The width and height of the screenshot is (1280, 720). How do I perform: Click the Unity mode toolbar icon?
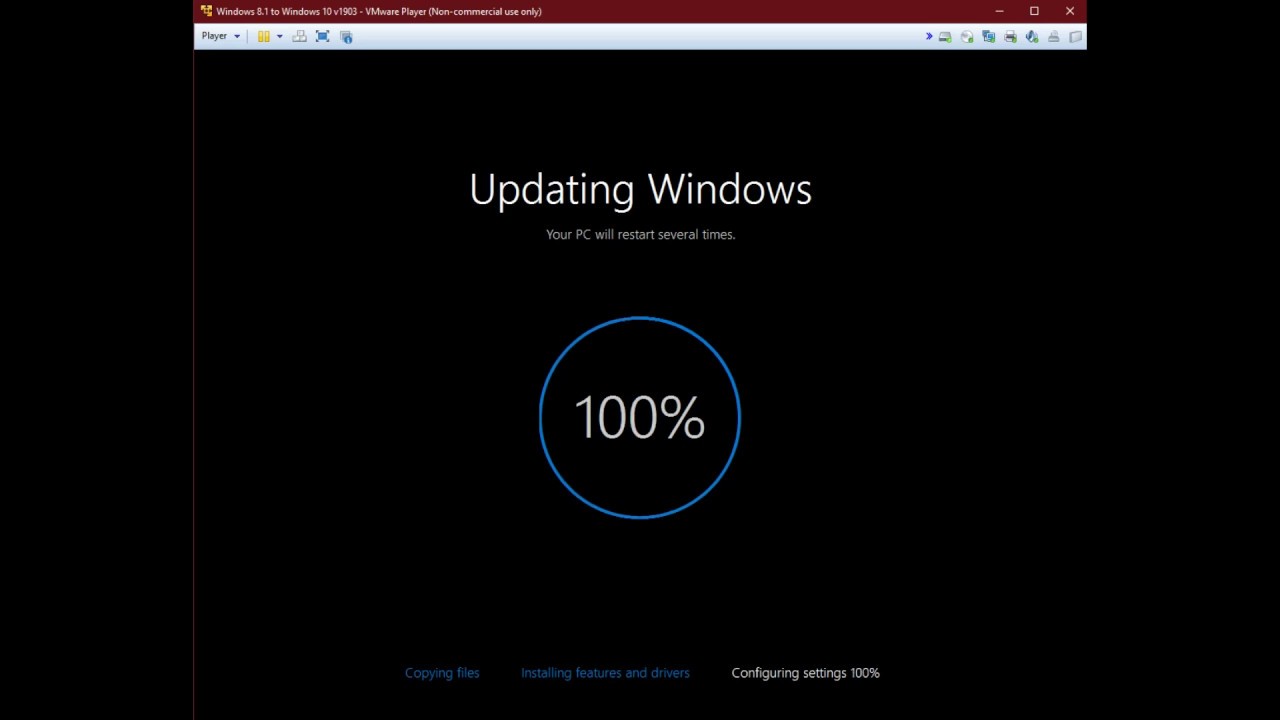click(x=346, y=36)
